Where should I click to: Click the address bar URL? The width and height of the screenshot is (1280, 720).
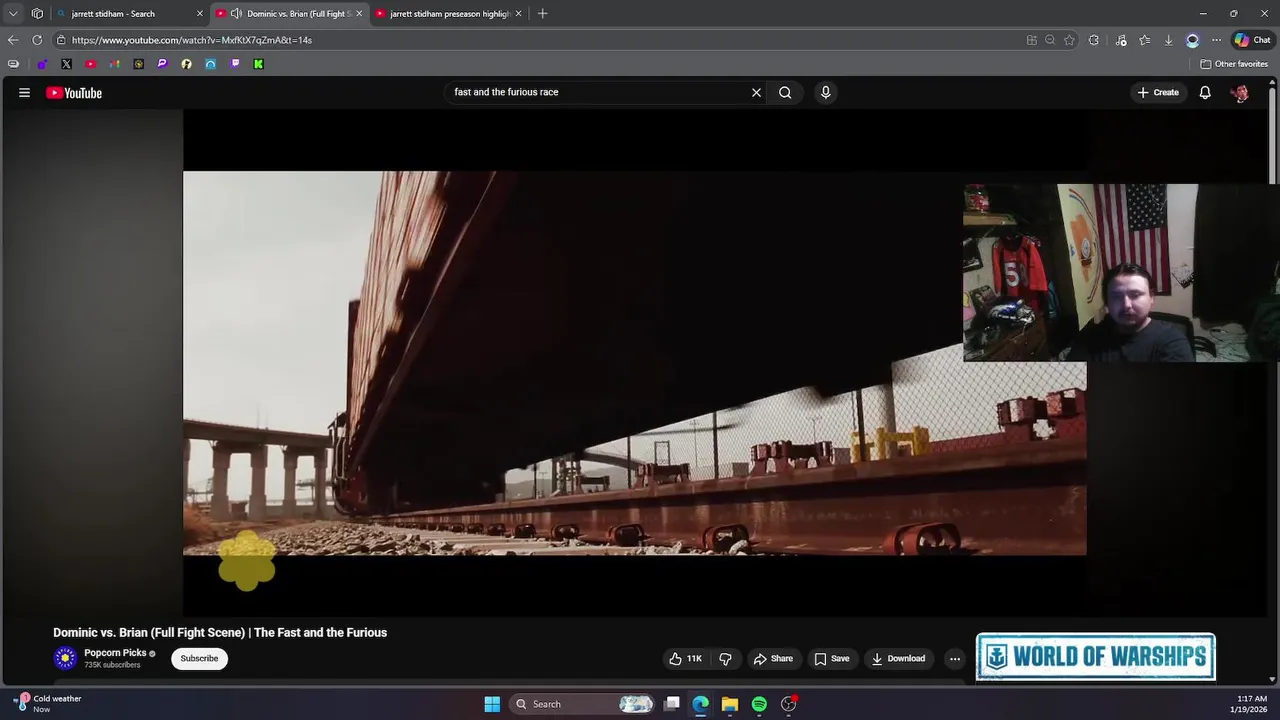192,40
